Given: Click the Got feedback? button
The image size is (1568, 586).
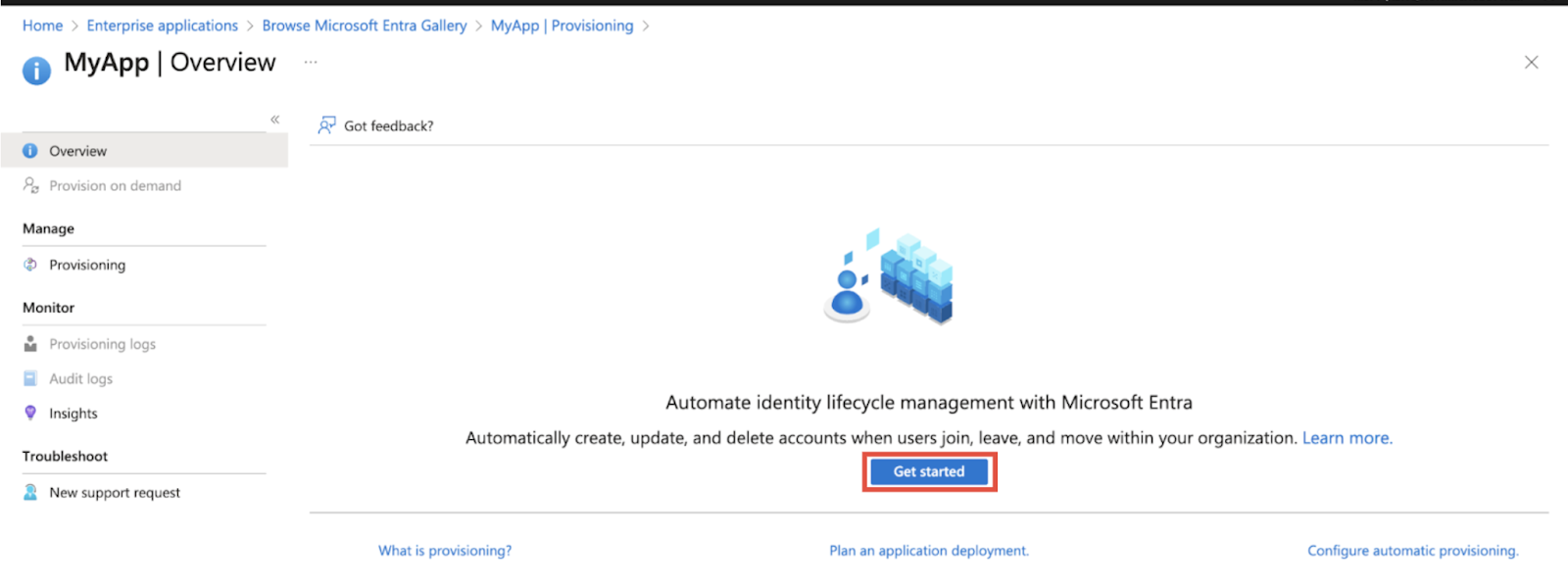Looking at the screenshot, I should [x=375, y=125].
